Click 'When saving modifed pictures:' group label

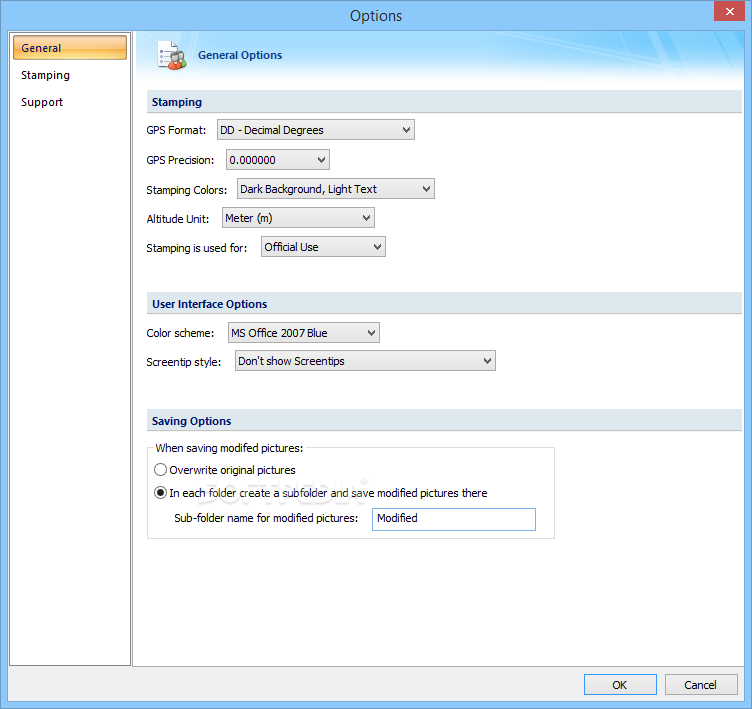tap(229, 448)
